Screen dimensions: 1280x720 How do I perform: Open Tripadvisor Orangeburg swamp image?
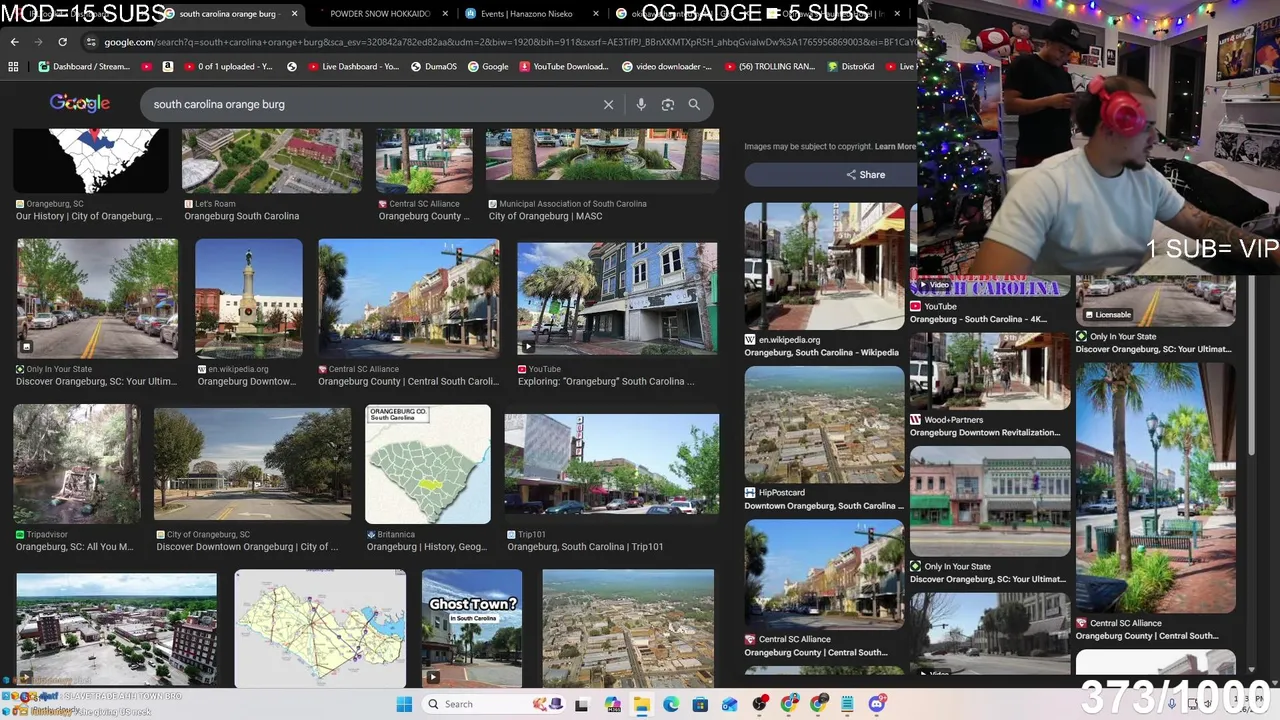(x=77, y=464)
